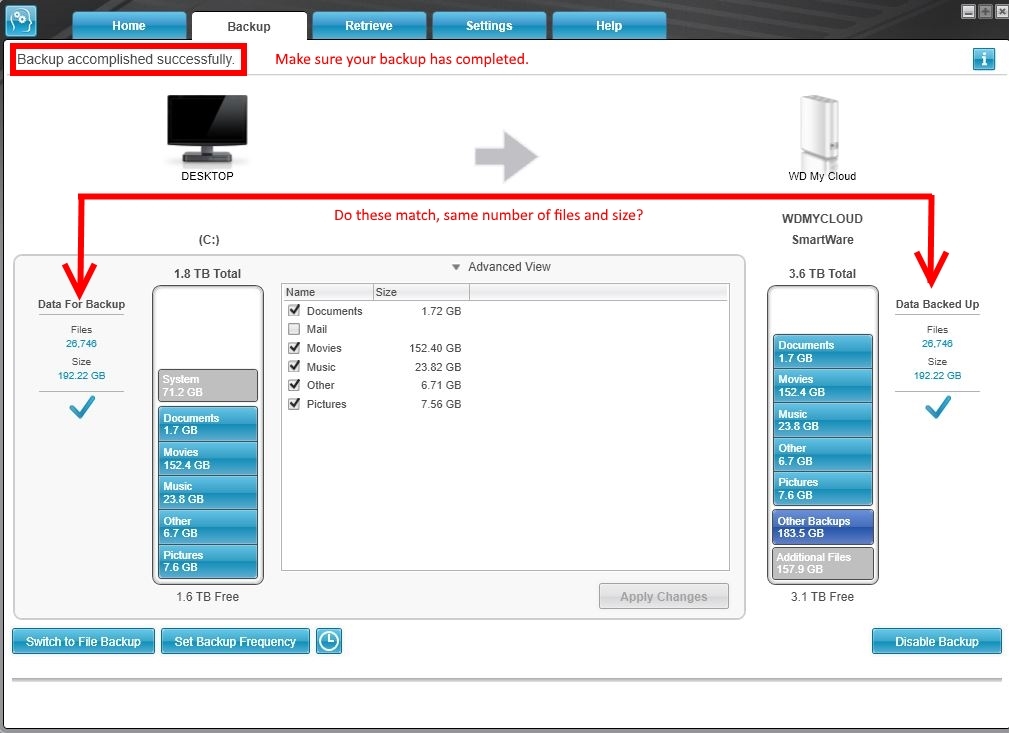Image resolution: width=1009 pixels, height=733 pixels.
Task: Click the Additional Files 157.9 GB segment
Action: pos(822,562)
